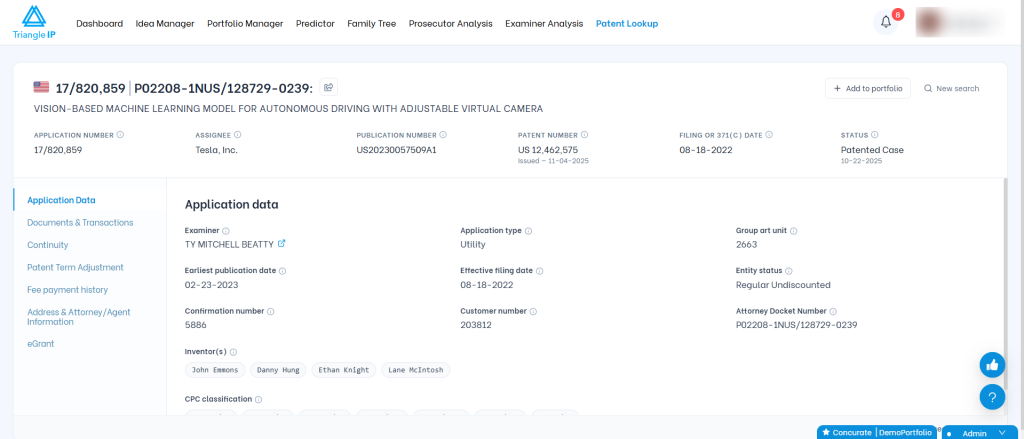Click info icon next to Entity status
Image resolution: width=1024 pixels, height=439 pixels.
789,271
